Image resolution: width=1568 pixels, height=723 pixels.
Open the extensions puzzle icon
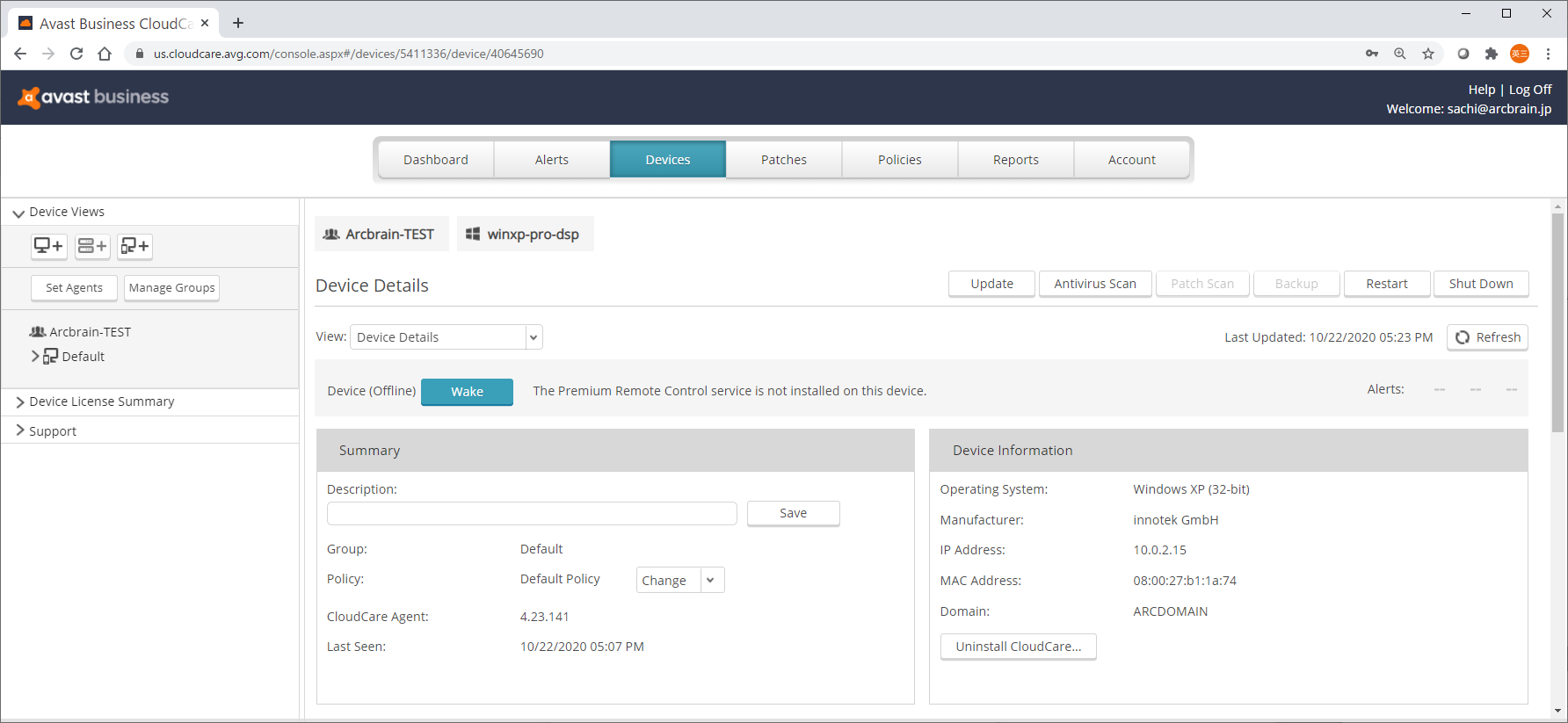coord(1492,54)
